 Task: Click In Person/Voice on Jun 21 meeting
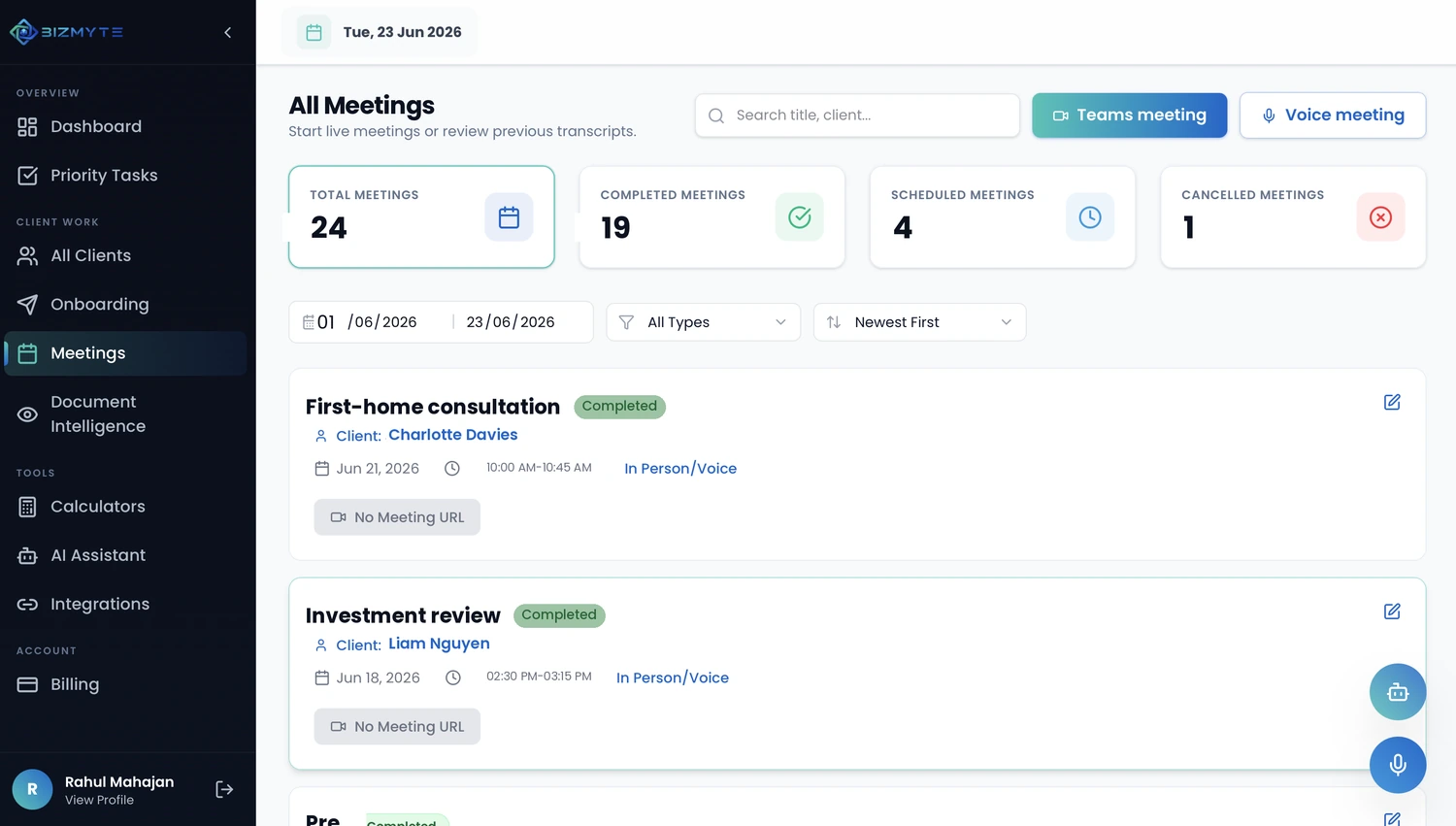click(x=680, y=469)
